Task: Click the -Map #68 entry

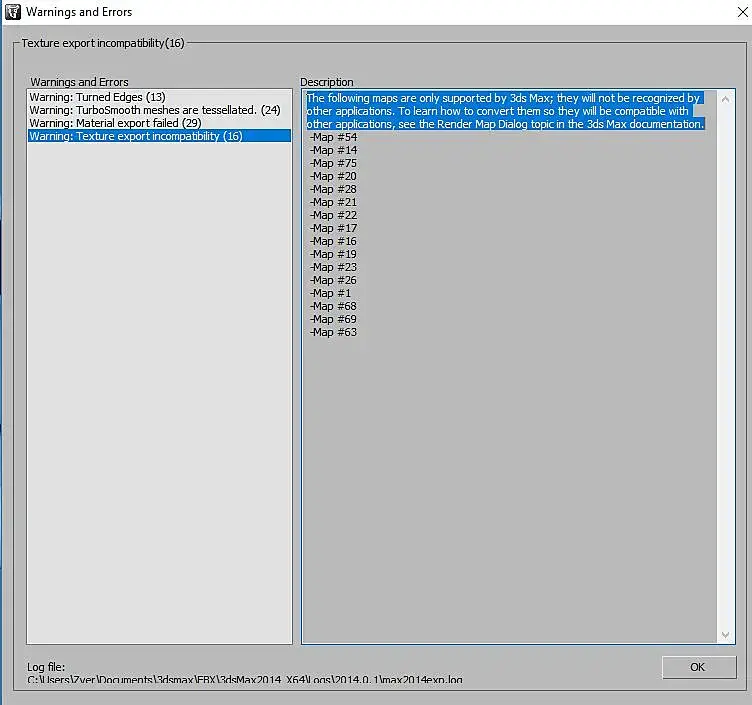Action: (x=333, y=306)
